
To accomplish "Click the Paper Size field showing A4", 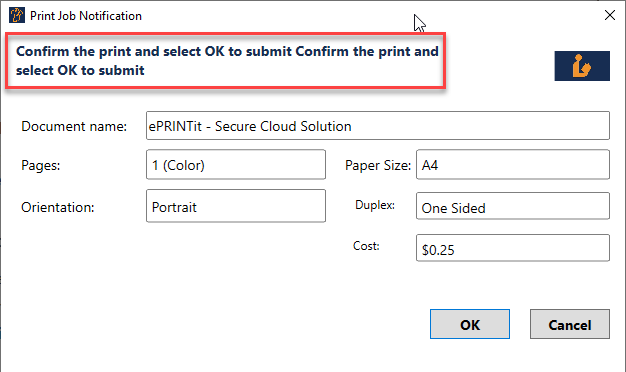I will (513, 164).
